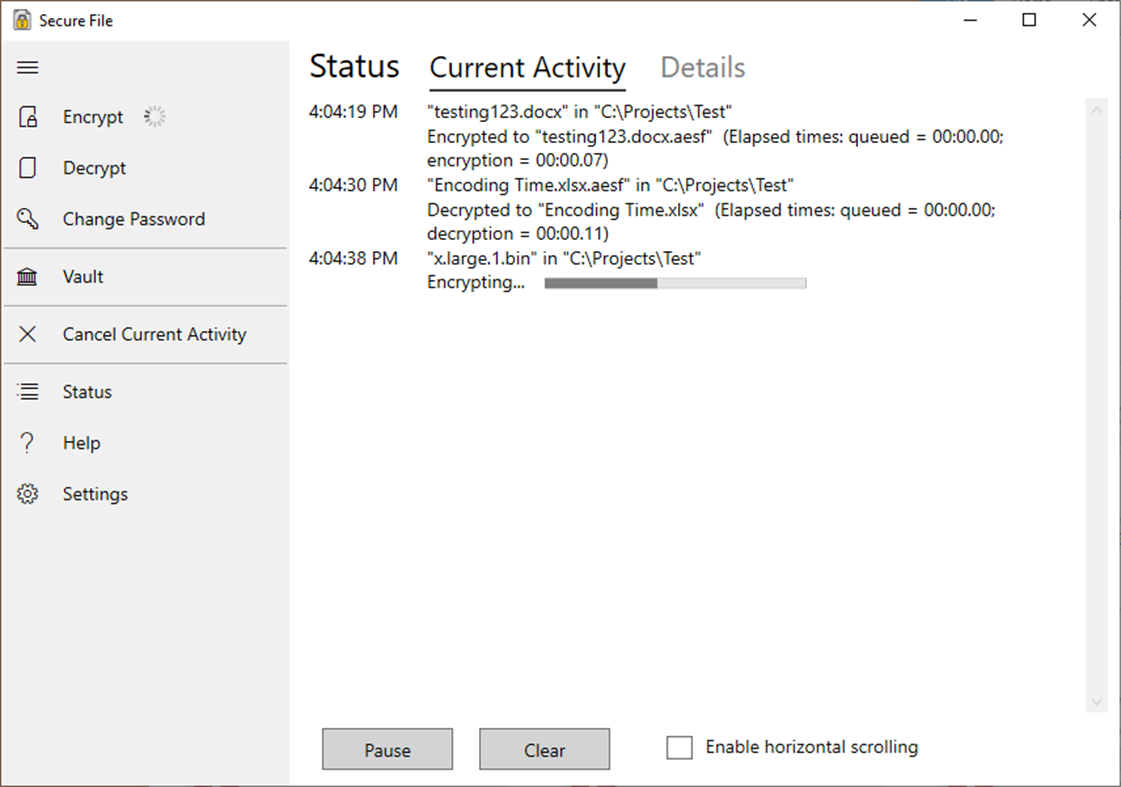1121x787 pixels.
Task: Open Status via the list icon
Action: tap(27, 392)
